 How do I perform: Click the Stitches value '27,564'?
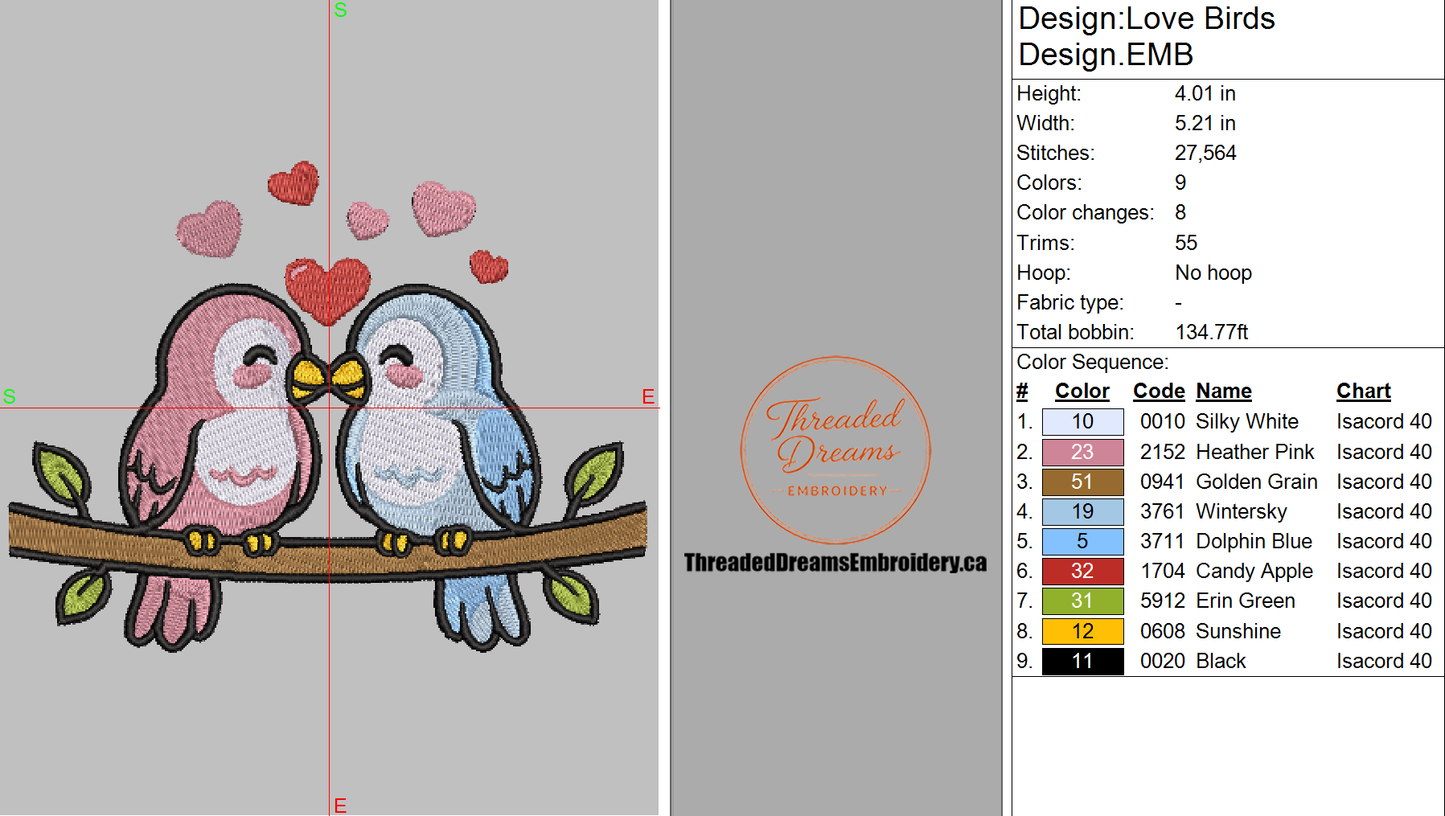[x=1205, y=154]
